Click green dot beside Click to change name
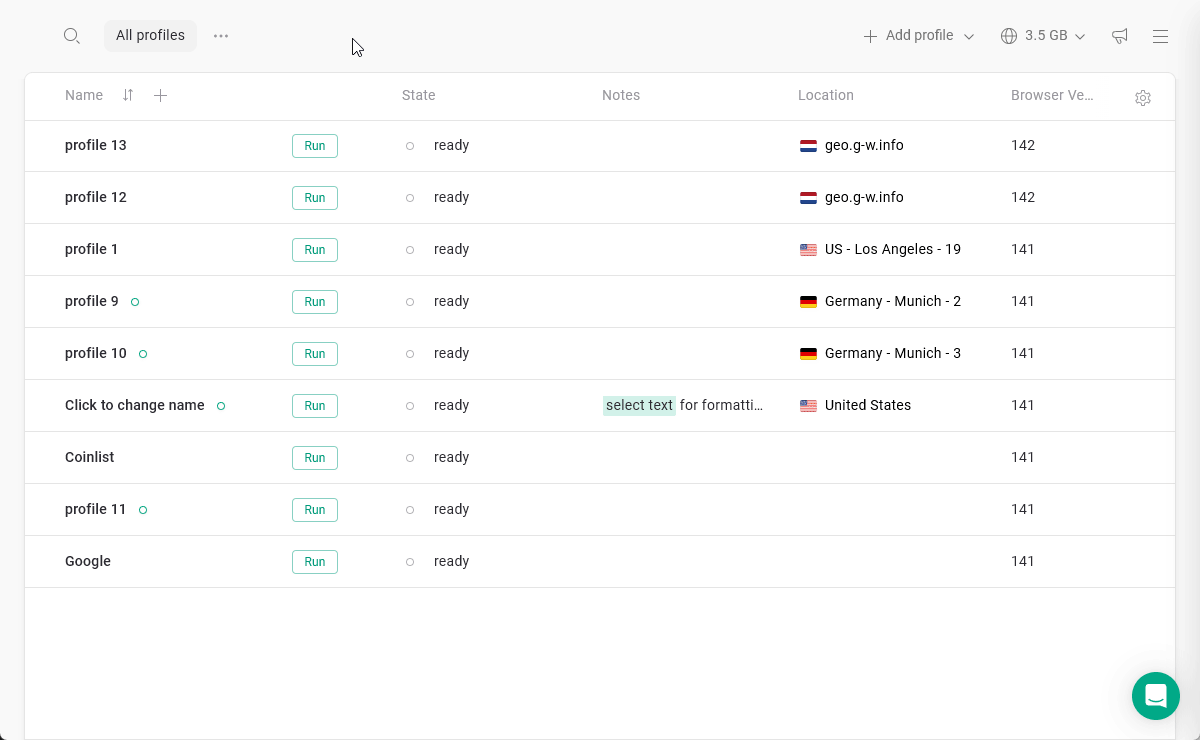 tap(221, 406)
